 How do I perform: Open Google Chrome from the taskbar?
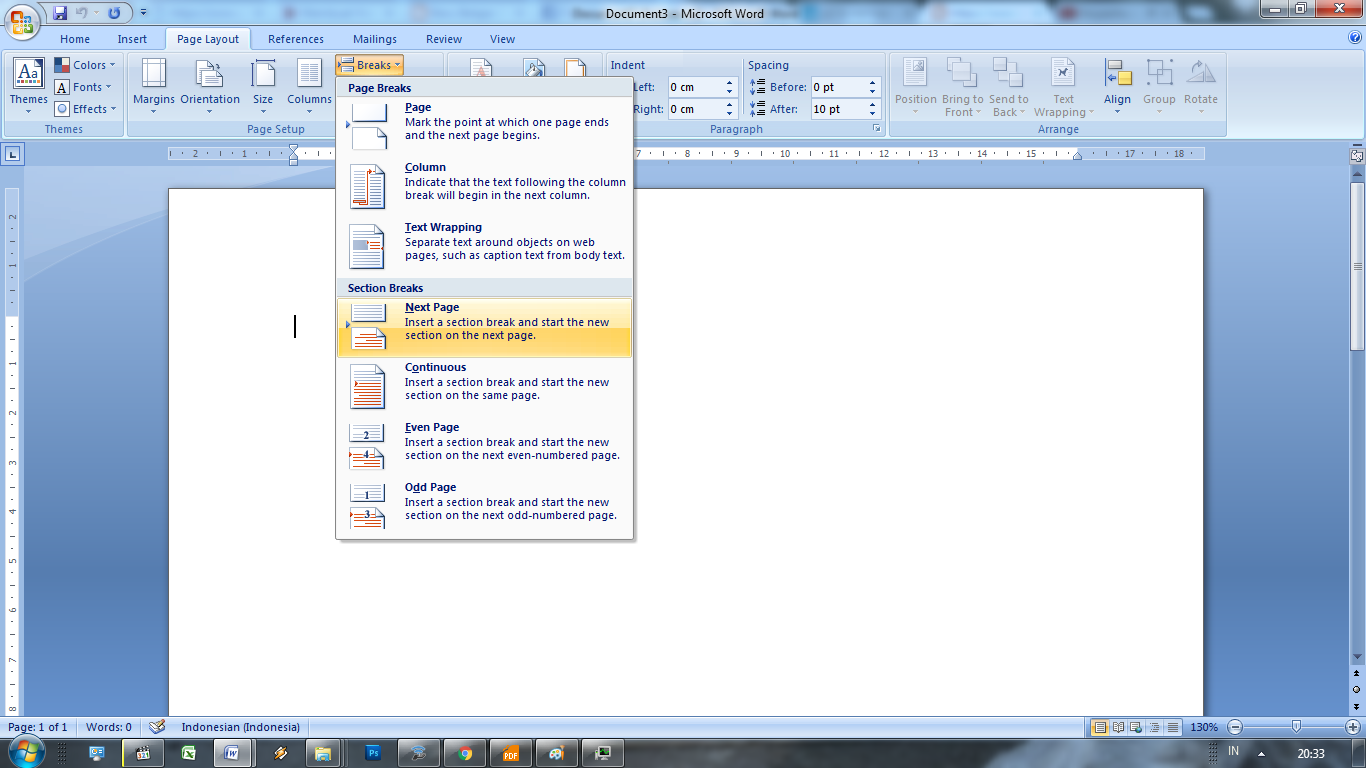coord(465,753)
